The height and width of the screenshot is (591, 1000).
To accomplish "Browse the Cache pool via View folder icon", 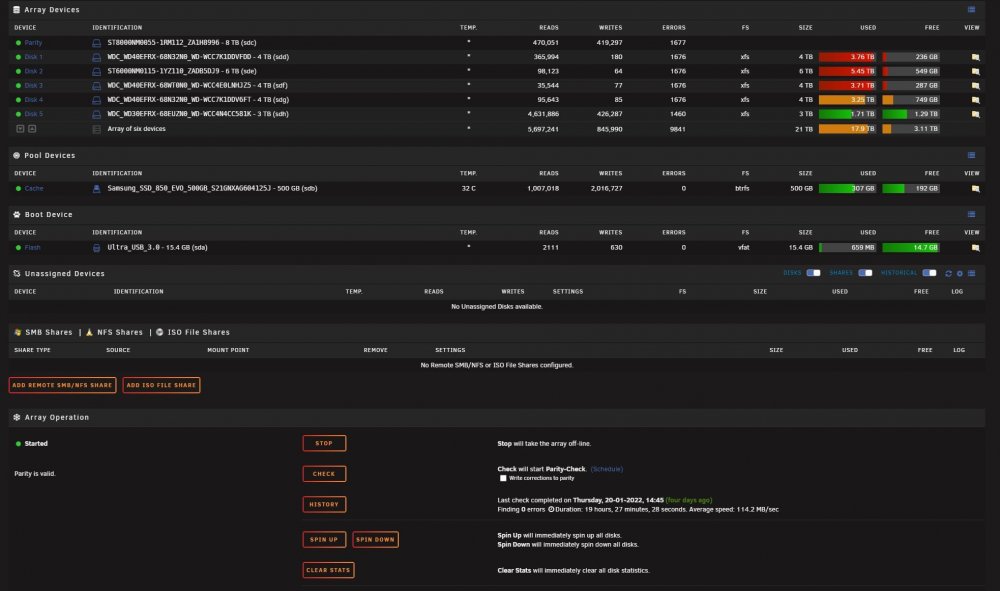I will (975, 189).
